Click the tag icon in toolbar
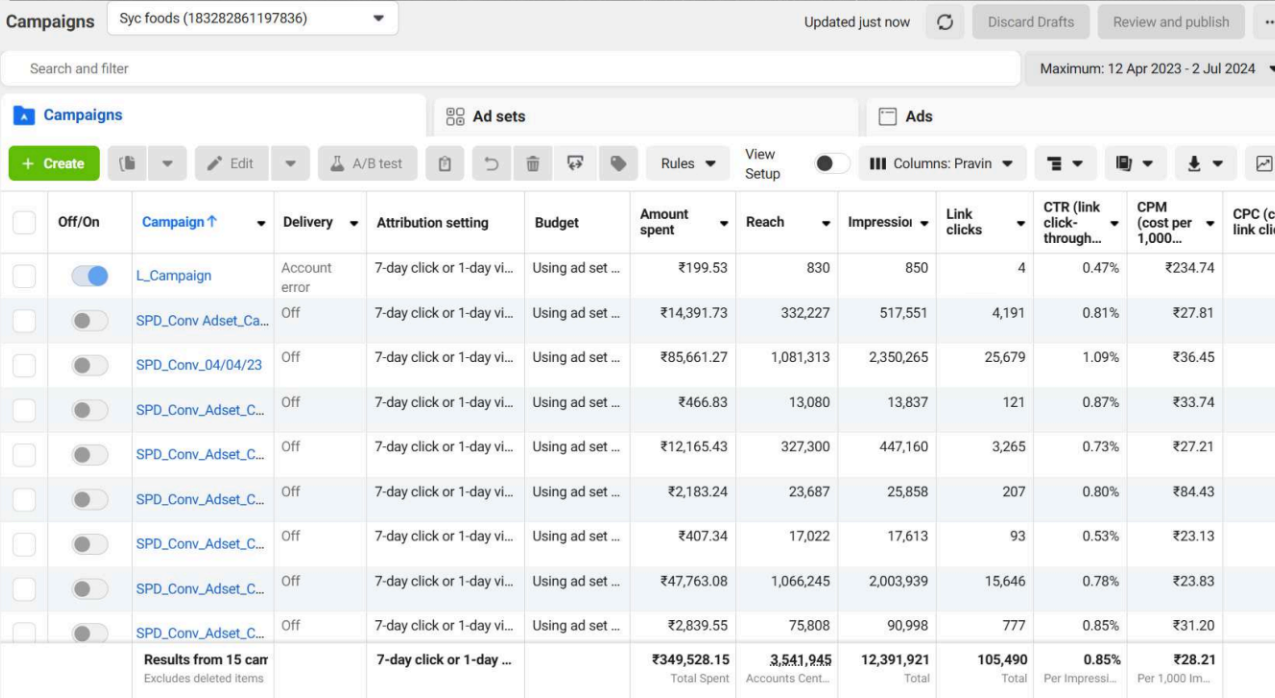The image size is (1275, 698). [x=618, y=164]
